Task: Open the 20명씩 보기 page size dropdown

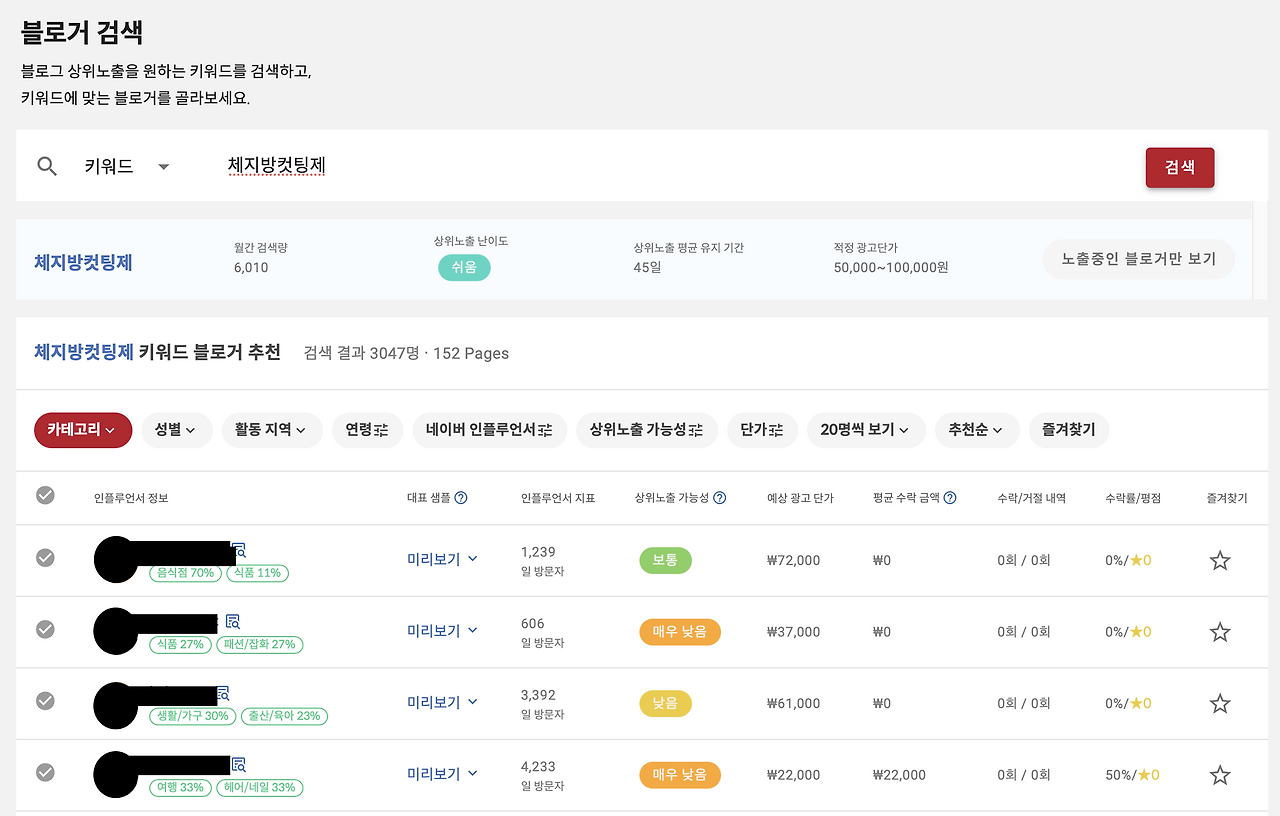Action: tap(866, 430)
